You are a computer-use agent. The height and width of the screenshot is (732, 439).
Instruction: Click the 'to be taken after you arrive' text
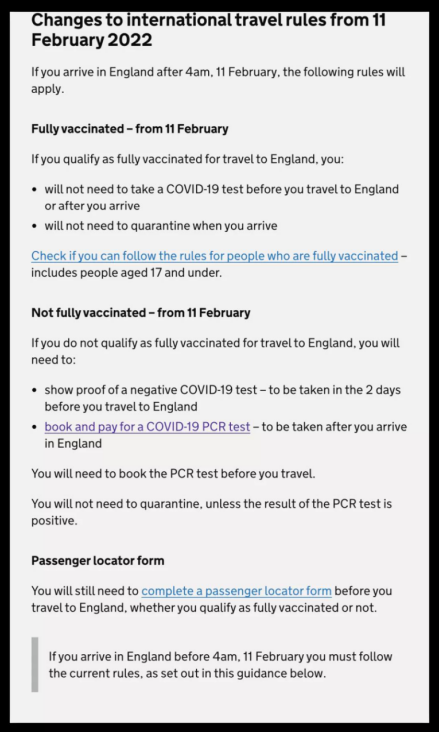click(x=225, y=435)
